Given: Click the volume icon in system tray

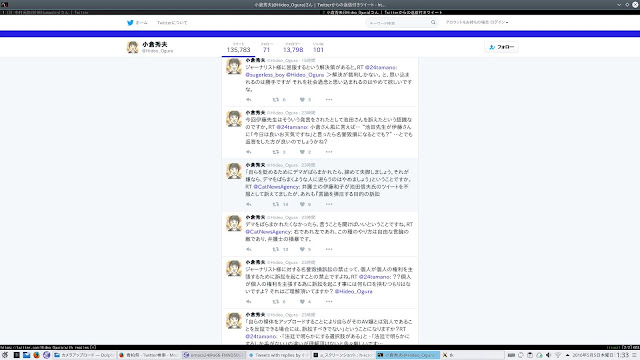Looking at the screenshot, I should (549, 355).
